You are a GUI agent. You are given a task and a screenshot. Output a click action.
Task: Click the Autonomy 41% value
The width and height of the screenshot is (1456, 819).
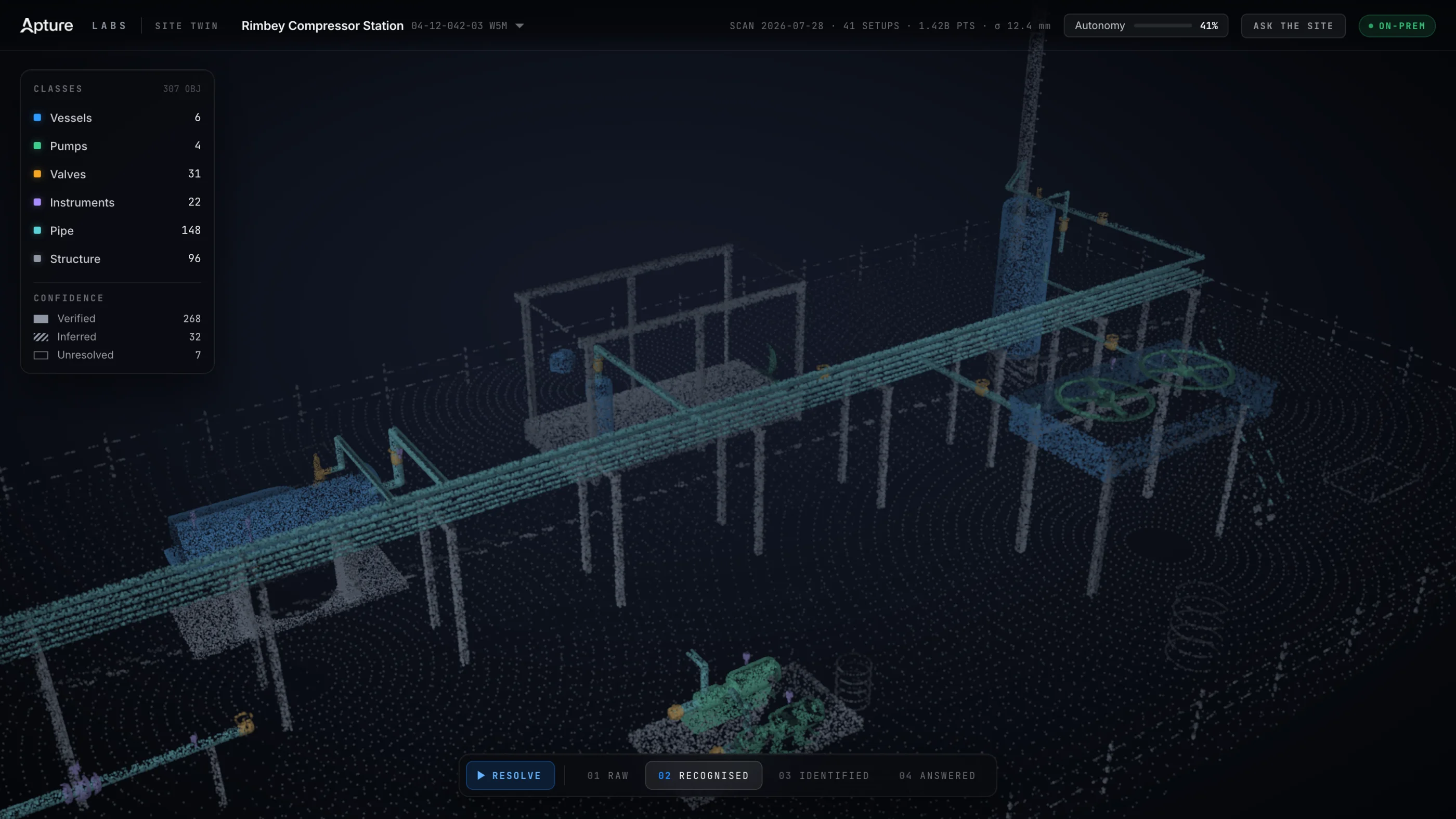1208,26
